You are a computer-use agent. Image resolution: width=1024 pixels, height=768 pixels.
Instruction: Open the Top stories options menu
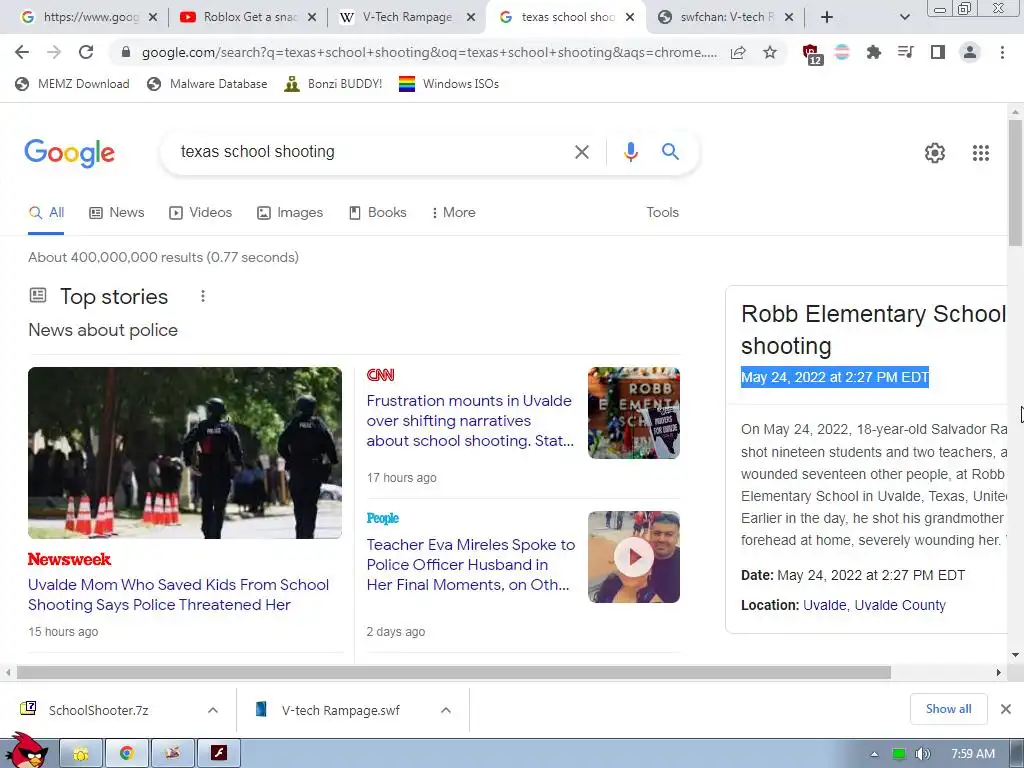[x=203, y=296]
